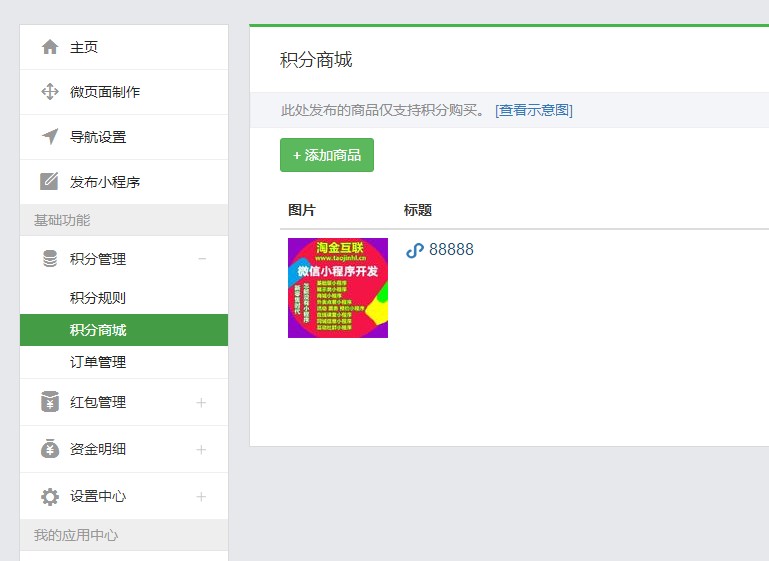Expand 设置中心 with the plus sign
This screenshot has width=769, height=561.
point(201,497)
